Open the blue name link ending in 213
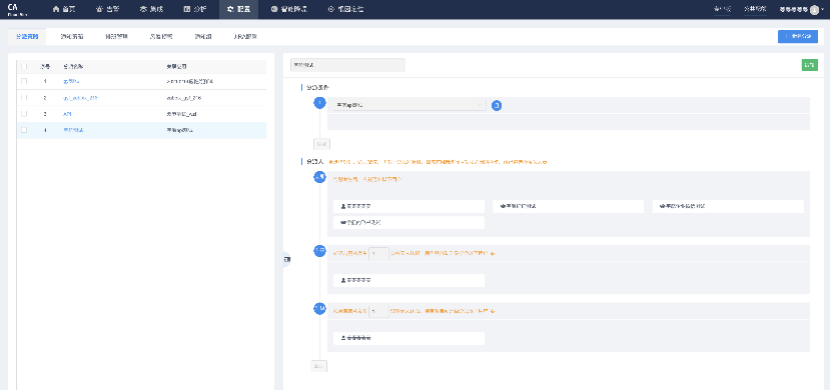Image resolution: width=832 pixels, height=390 pixels. 80,98
